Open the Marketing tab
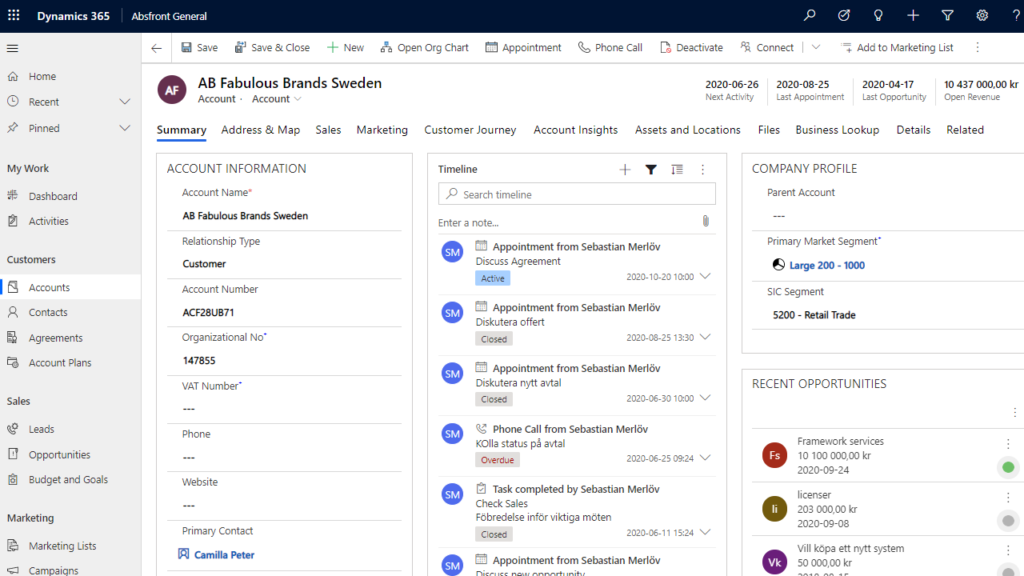 382,130
